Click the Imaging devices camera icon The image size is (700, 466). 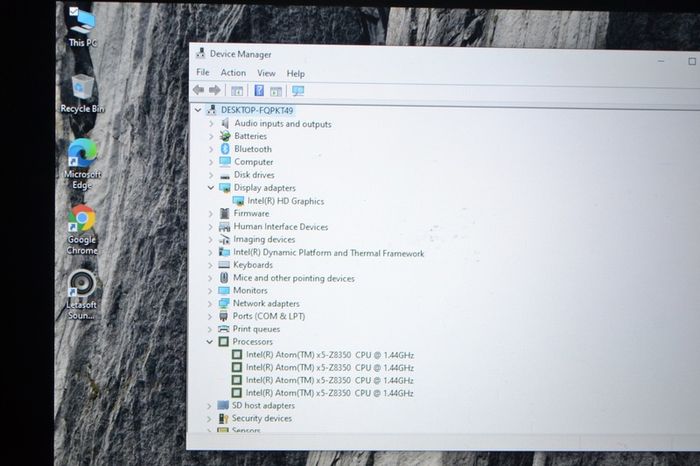click(x=224, y=239)
